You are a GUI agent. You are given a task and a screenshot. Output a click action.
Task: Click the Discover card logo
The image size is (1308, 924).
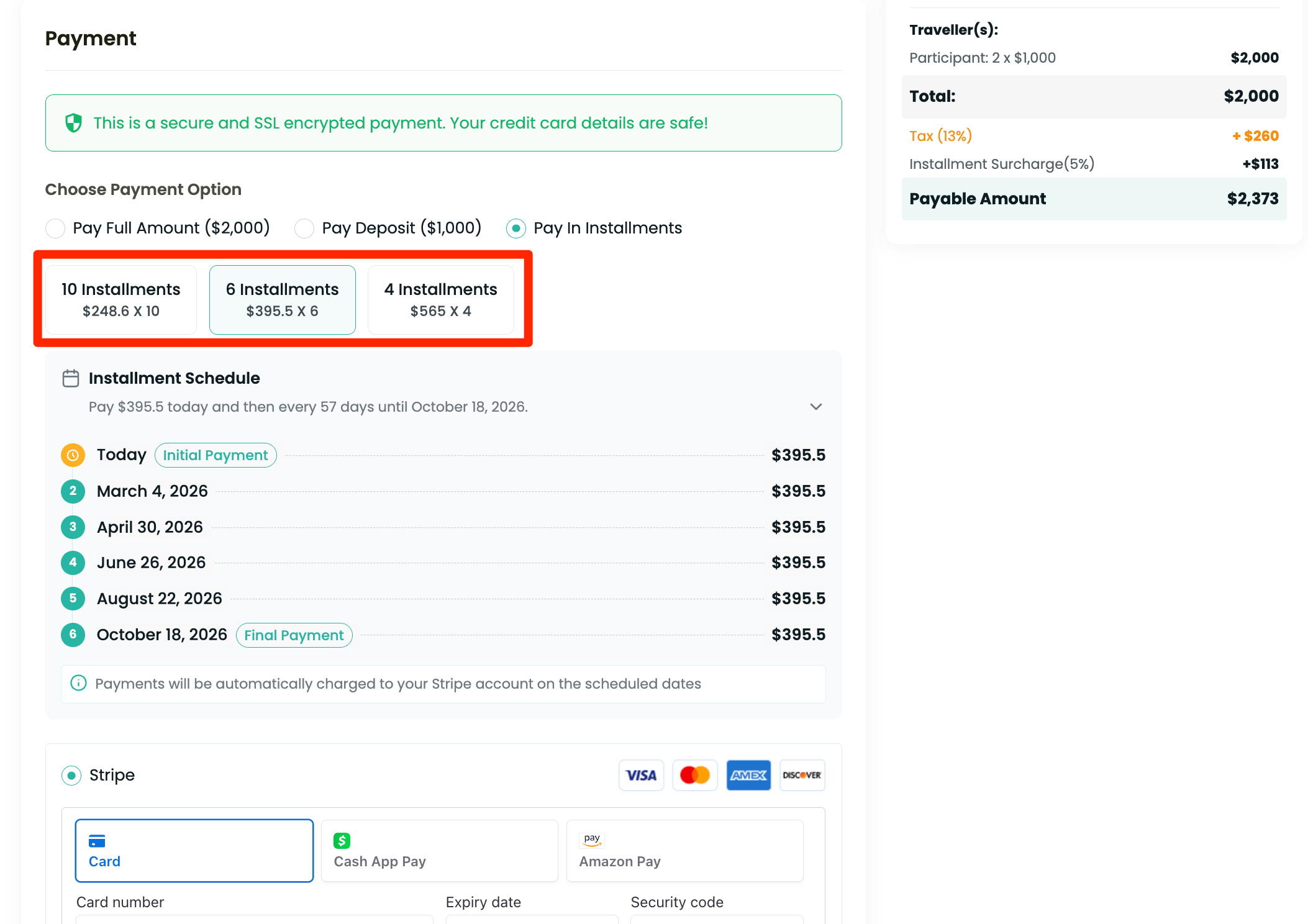click(801, 775)
